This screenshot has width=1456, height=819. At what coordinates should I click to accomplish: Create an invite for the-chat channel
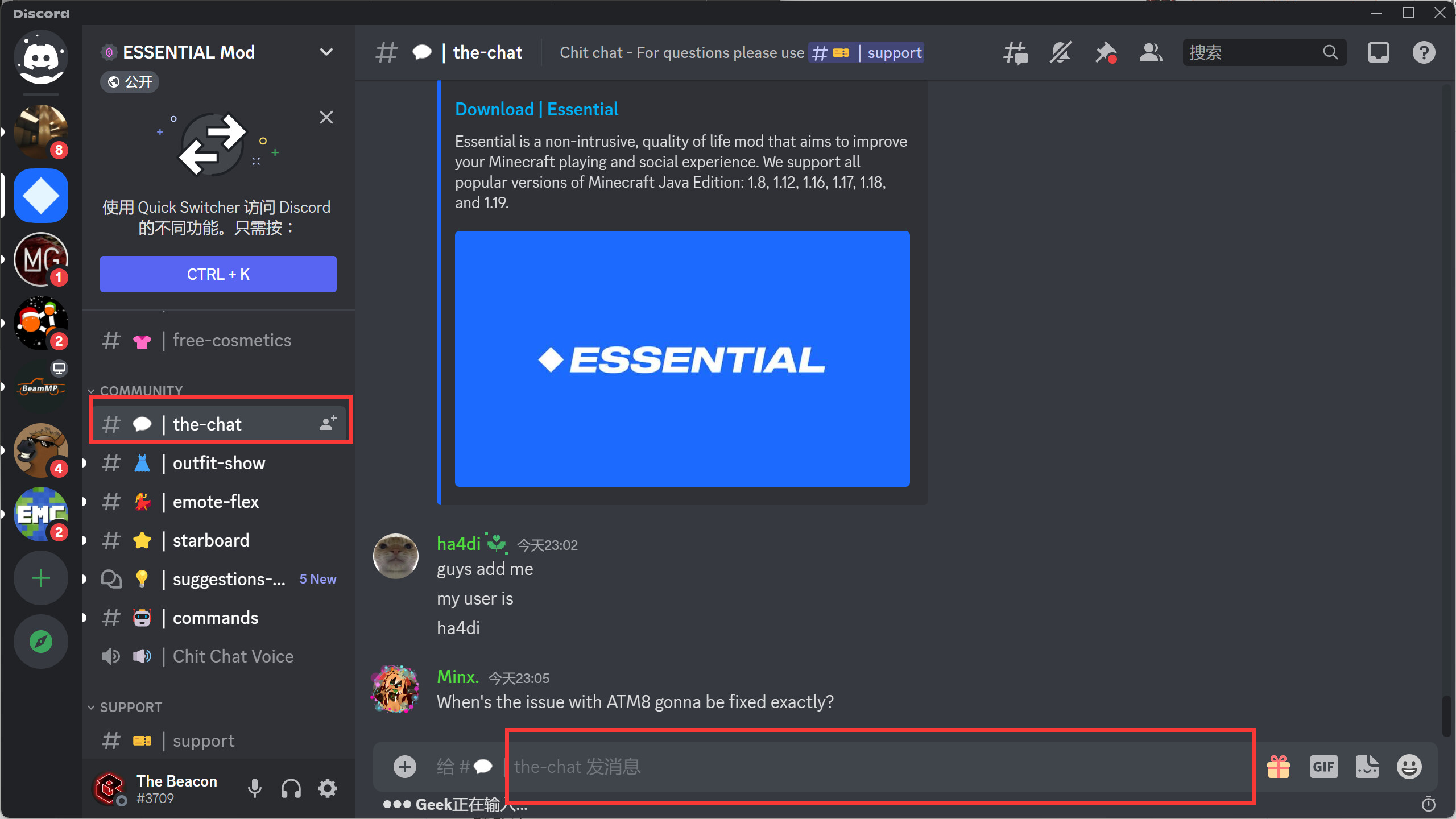tap(326, 423)
